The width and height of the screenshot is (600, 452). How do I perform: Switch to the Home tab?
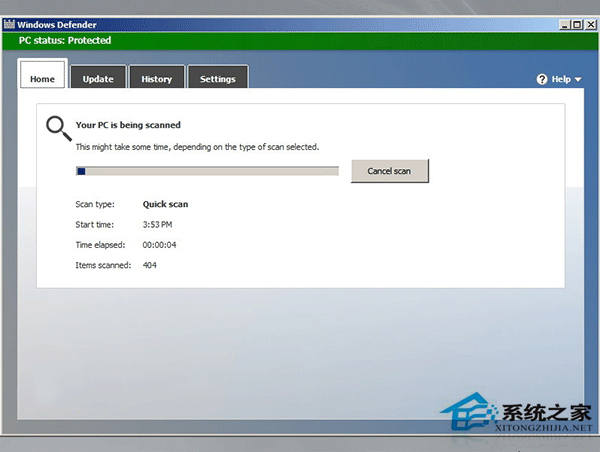click(42, 74)
